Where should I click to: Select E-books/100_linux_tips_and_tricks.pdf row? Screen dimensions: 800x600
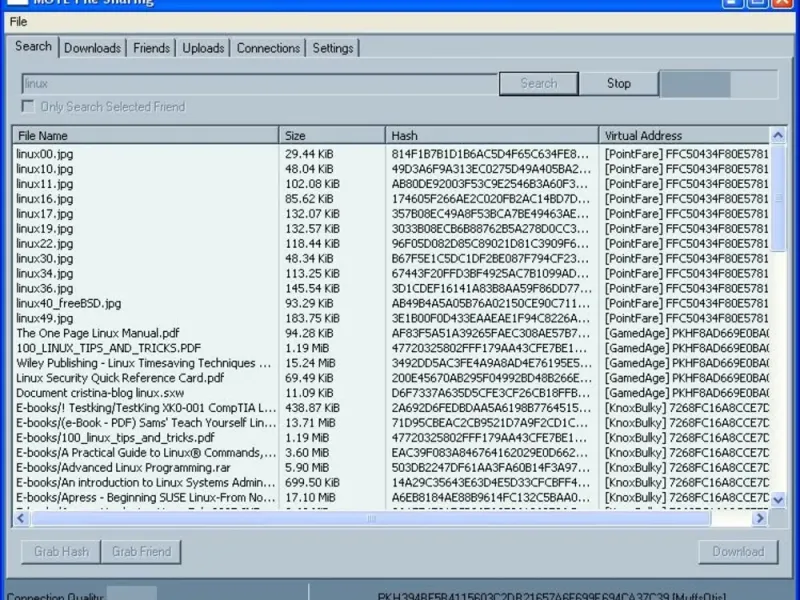tap(391, 438)
